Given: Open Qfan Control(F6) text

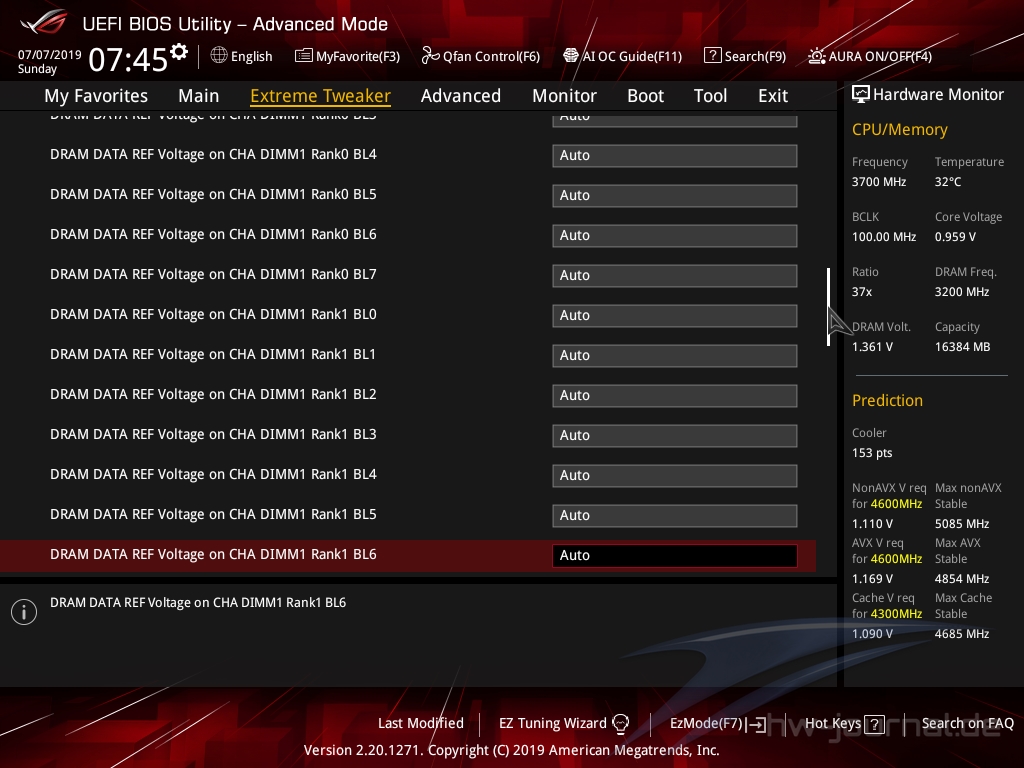Looking at the screenshot, I should pyautogui.click(x=491, y=57).
